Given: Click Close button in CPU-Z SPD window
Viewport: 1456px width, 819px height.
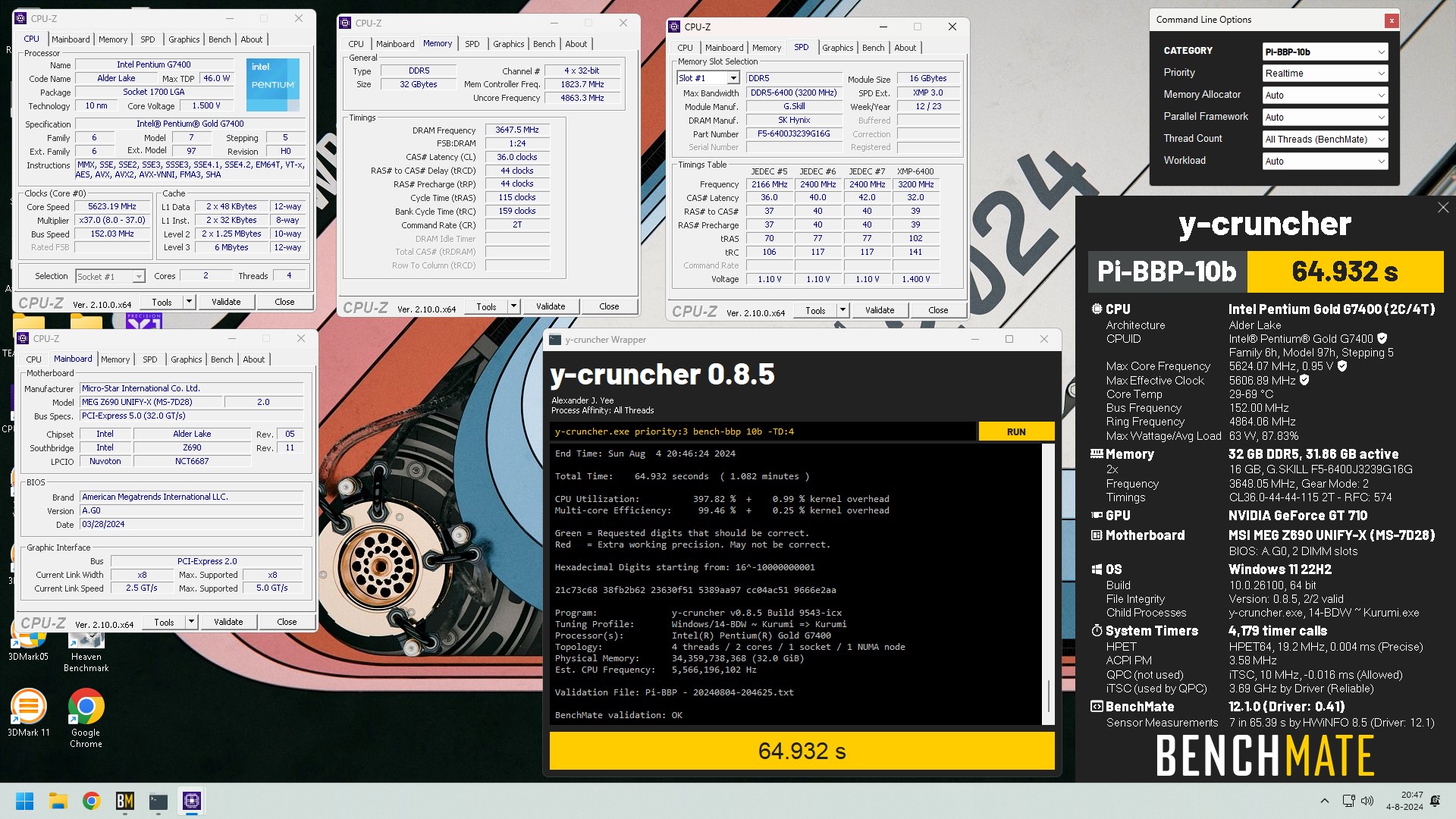Looking at the screenshot, I should [x=938, y=310].
